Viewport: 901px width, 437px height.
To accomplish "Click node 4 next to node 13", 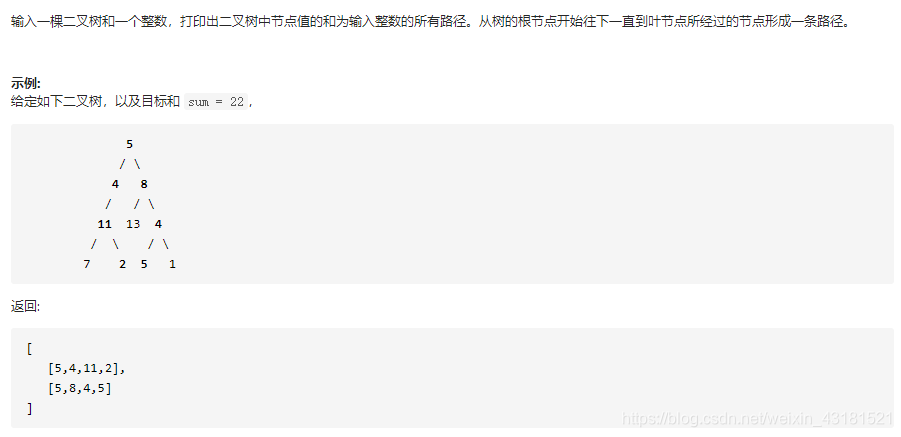I will [x=158, y=224].
